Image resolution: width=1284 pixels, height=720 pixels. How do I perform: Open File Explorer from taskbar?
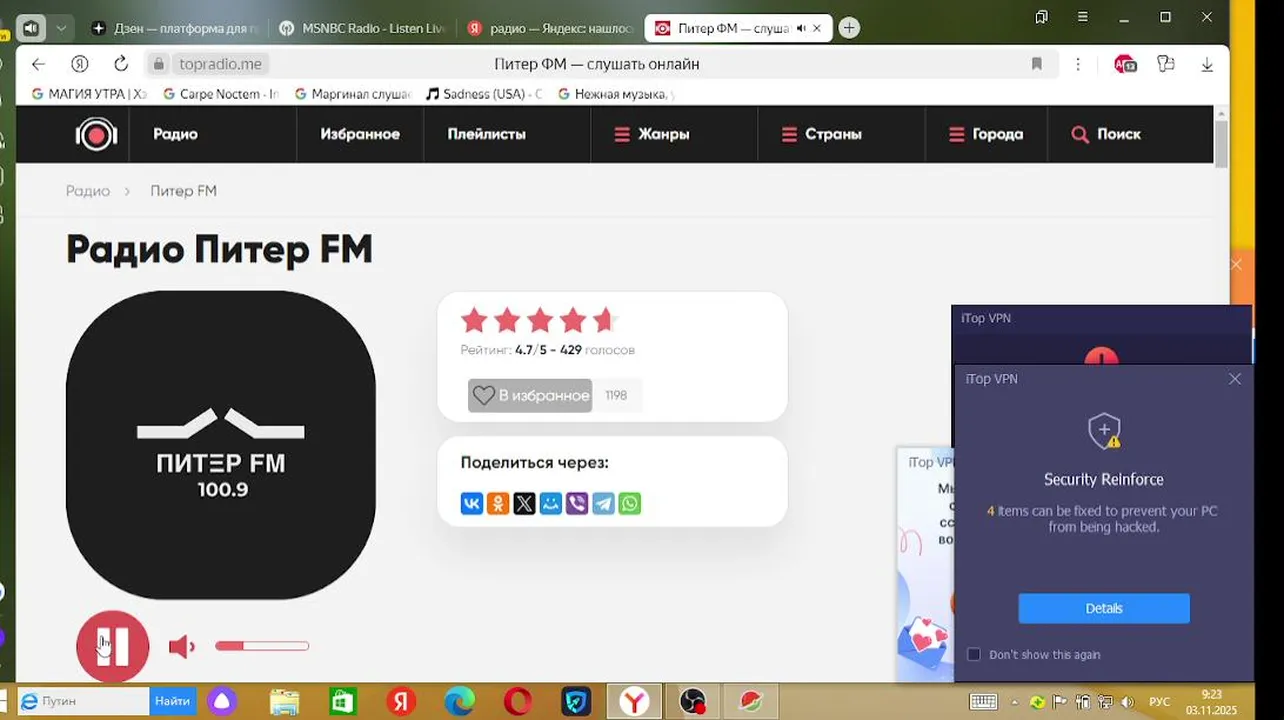click(x=284, y=702)
